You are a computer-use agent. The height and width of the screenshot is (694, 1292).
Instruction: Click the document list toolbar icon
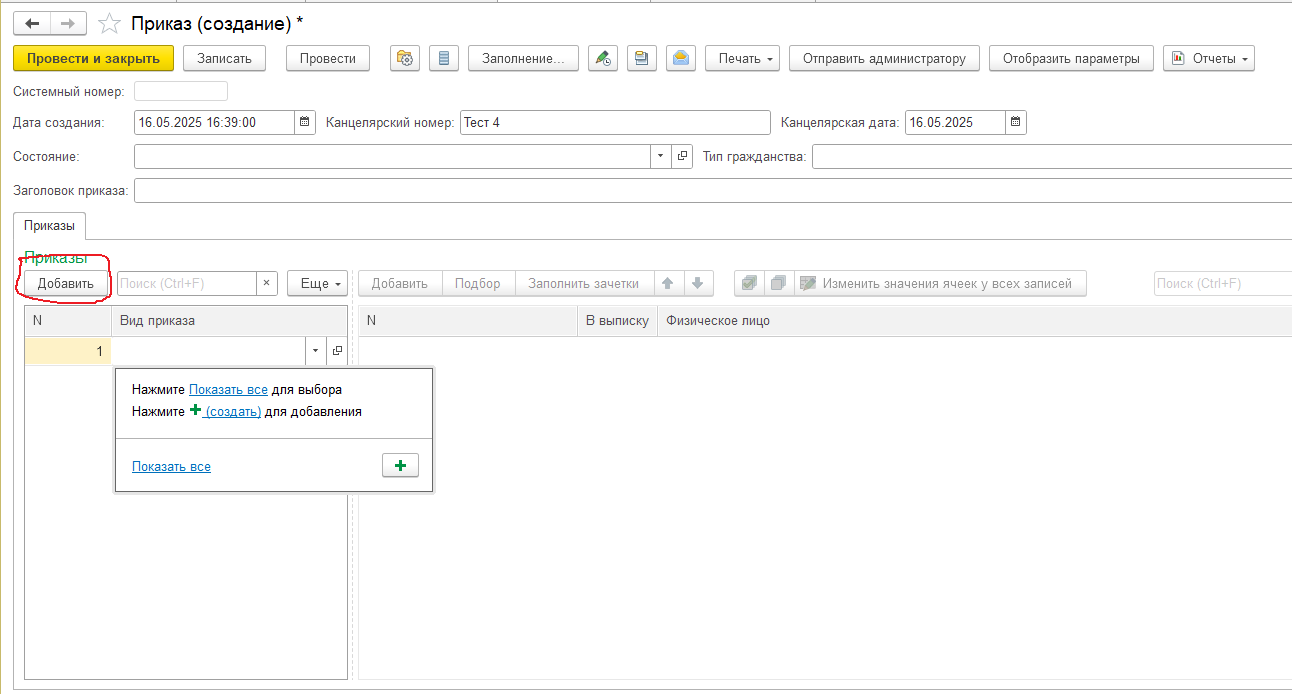[x=444, y=59]
